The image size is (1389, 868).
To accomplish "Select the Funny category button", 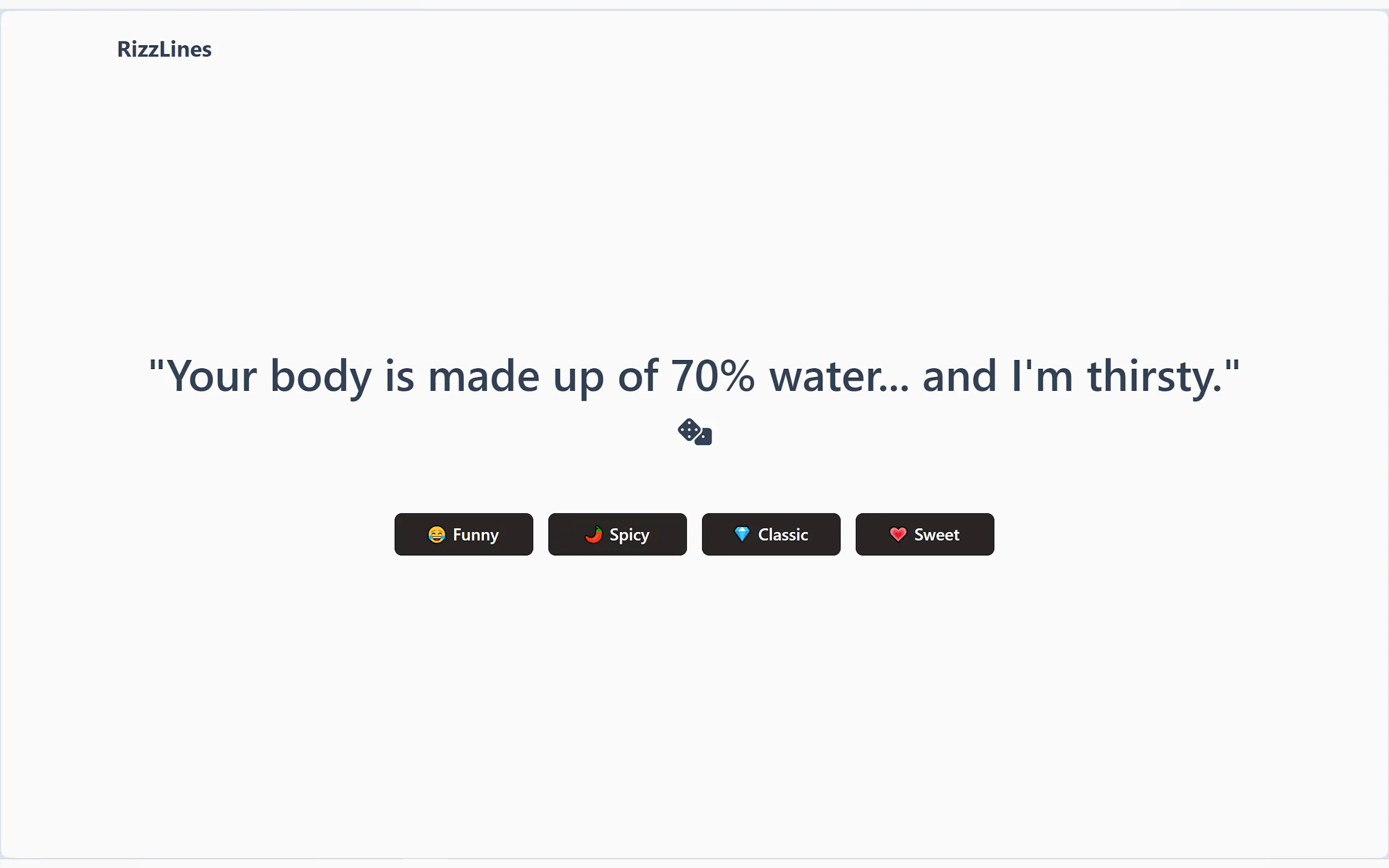I will pyautogui.click(x=463, y=535).
